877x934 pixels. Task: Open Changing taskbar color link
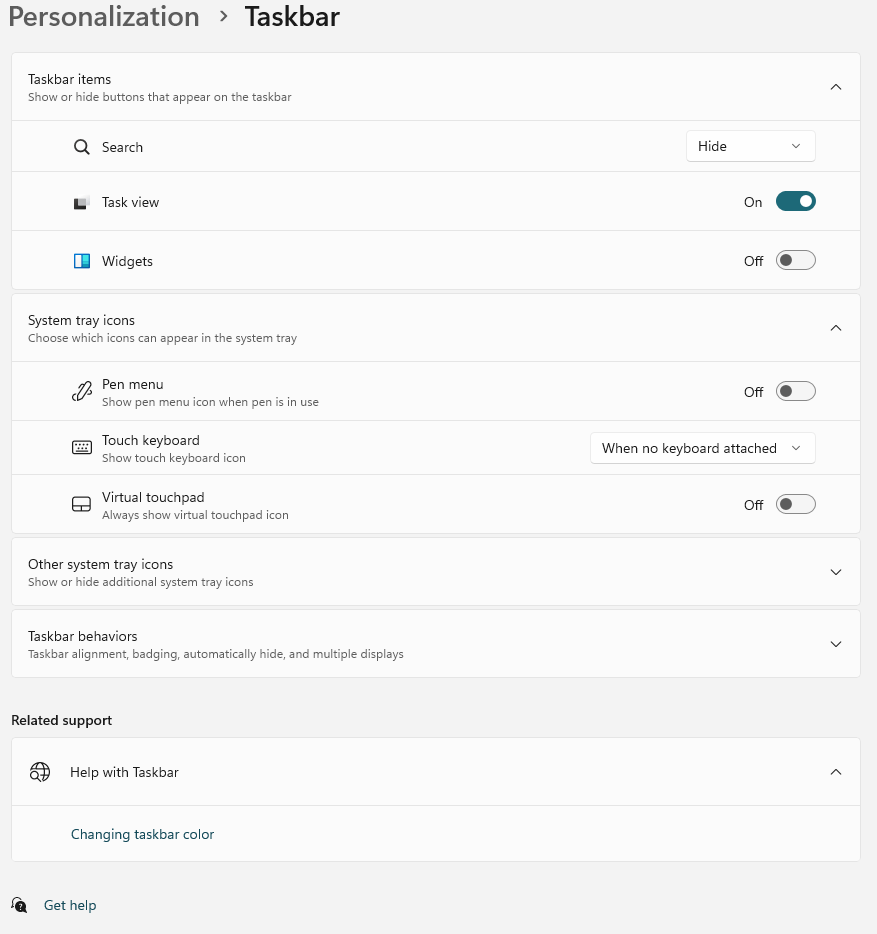[142, 834]
